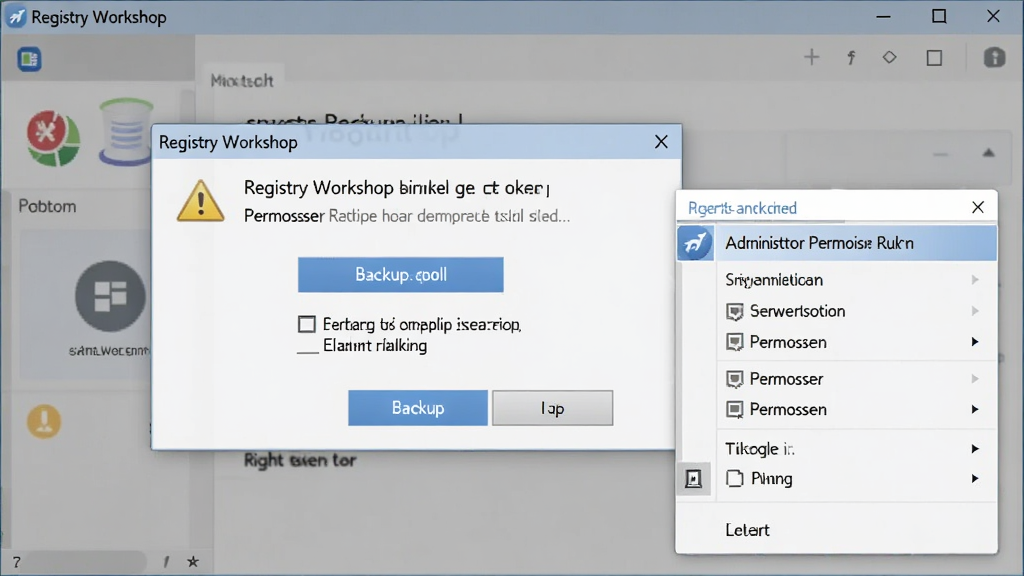Click the side panel icon left of Plnng

tap(694, 479)
